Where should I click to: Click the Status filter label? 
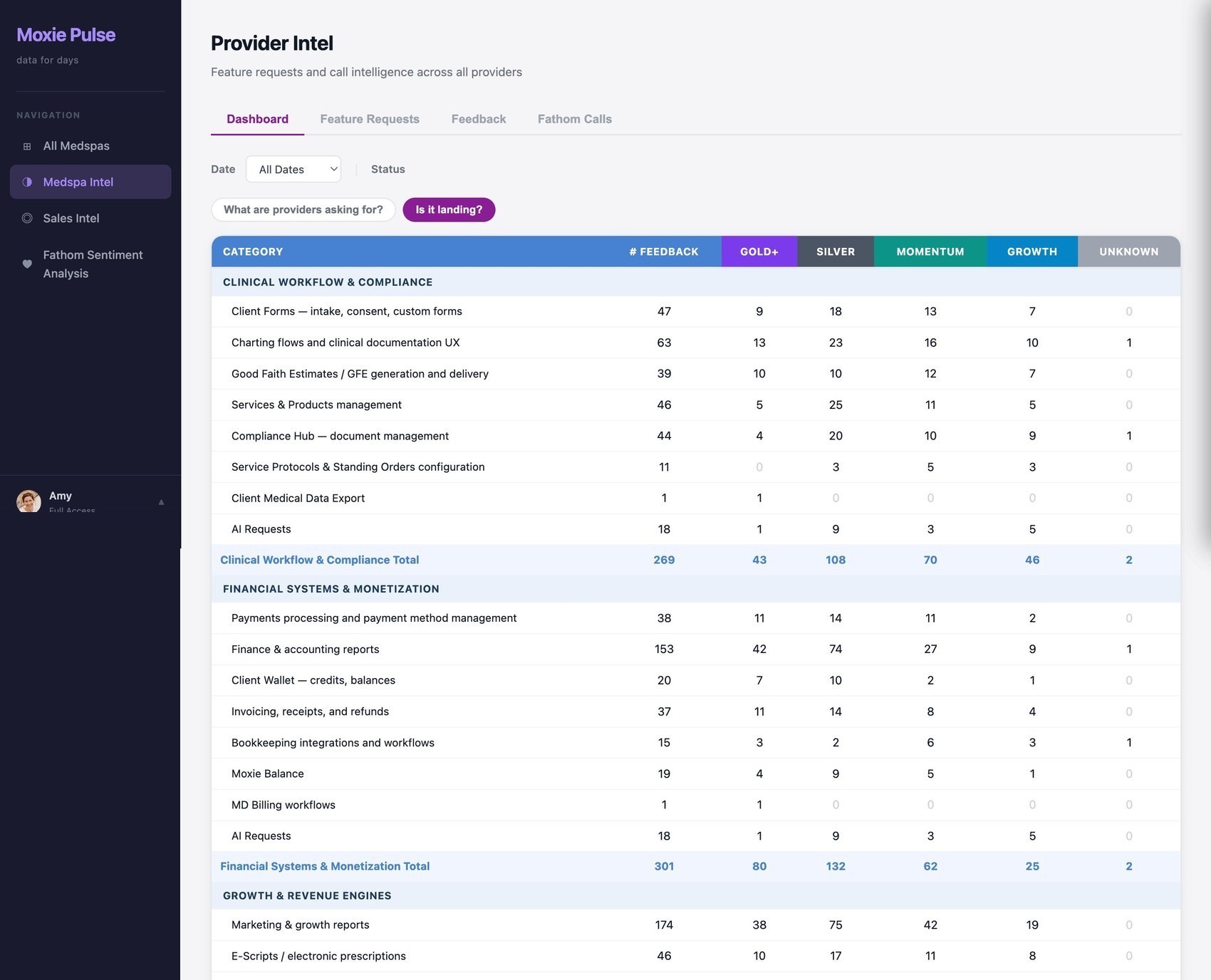(388, 170)
